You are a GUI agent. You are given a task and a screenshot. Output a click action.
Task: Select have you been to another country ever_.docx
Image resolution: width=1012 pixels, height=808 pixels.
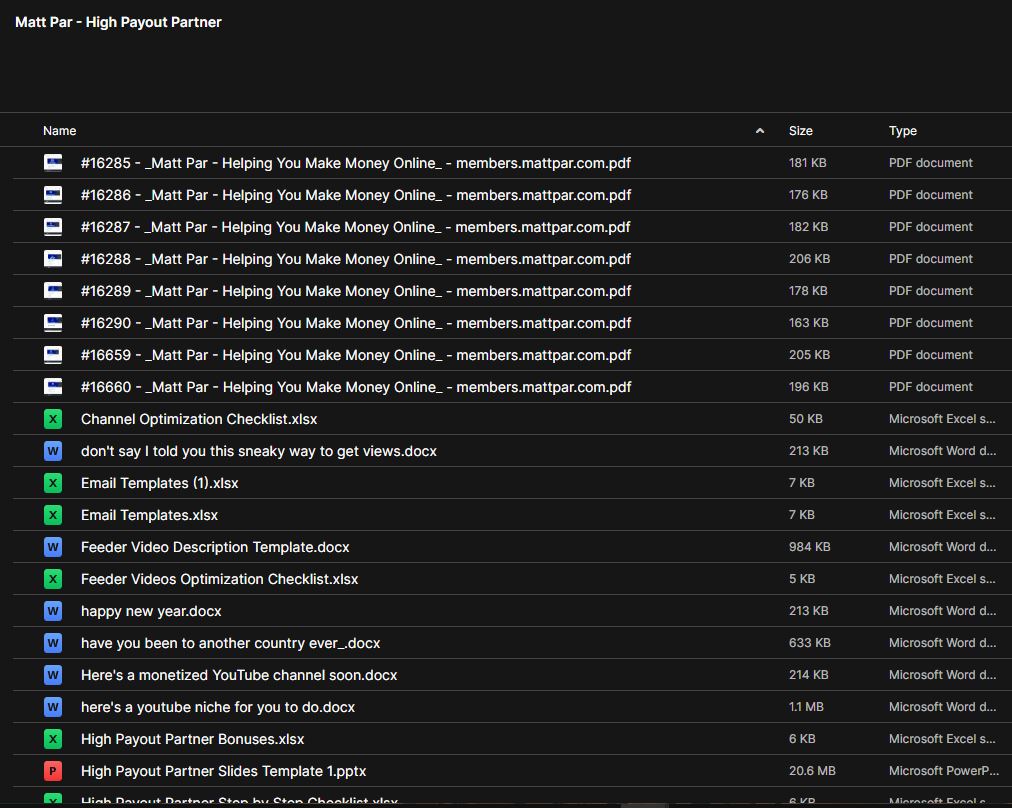tap(230, 643)
